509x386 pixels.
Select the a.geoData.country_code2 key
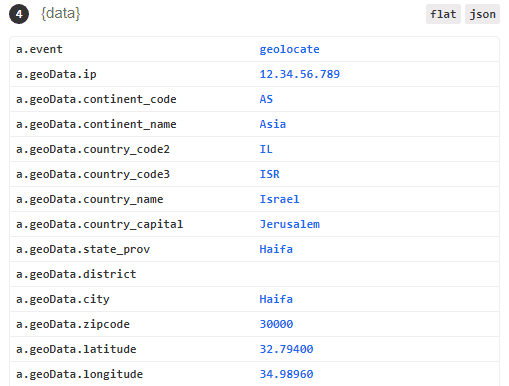(x=93, y=149)
